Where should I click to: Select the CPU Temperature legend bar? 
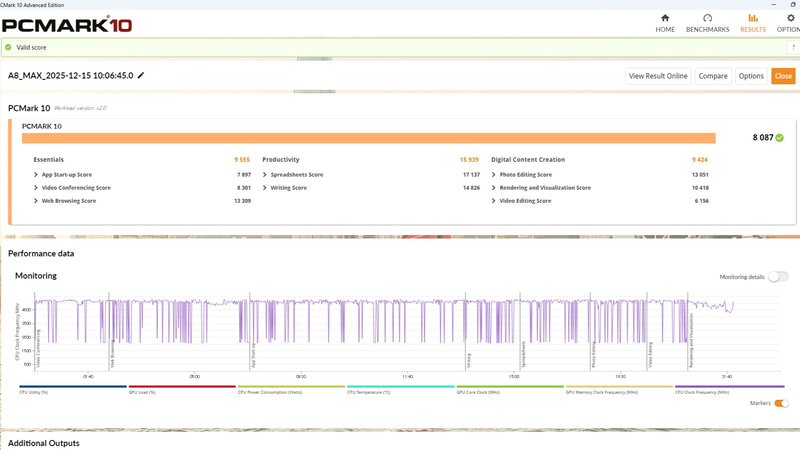(401, 387)
